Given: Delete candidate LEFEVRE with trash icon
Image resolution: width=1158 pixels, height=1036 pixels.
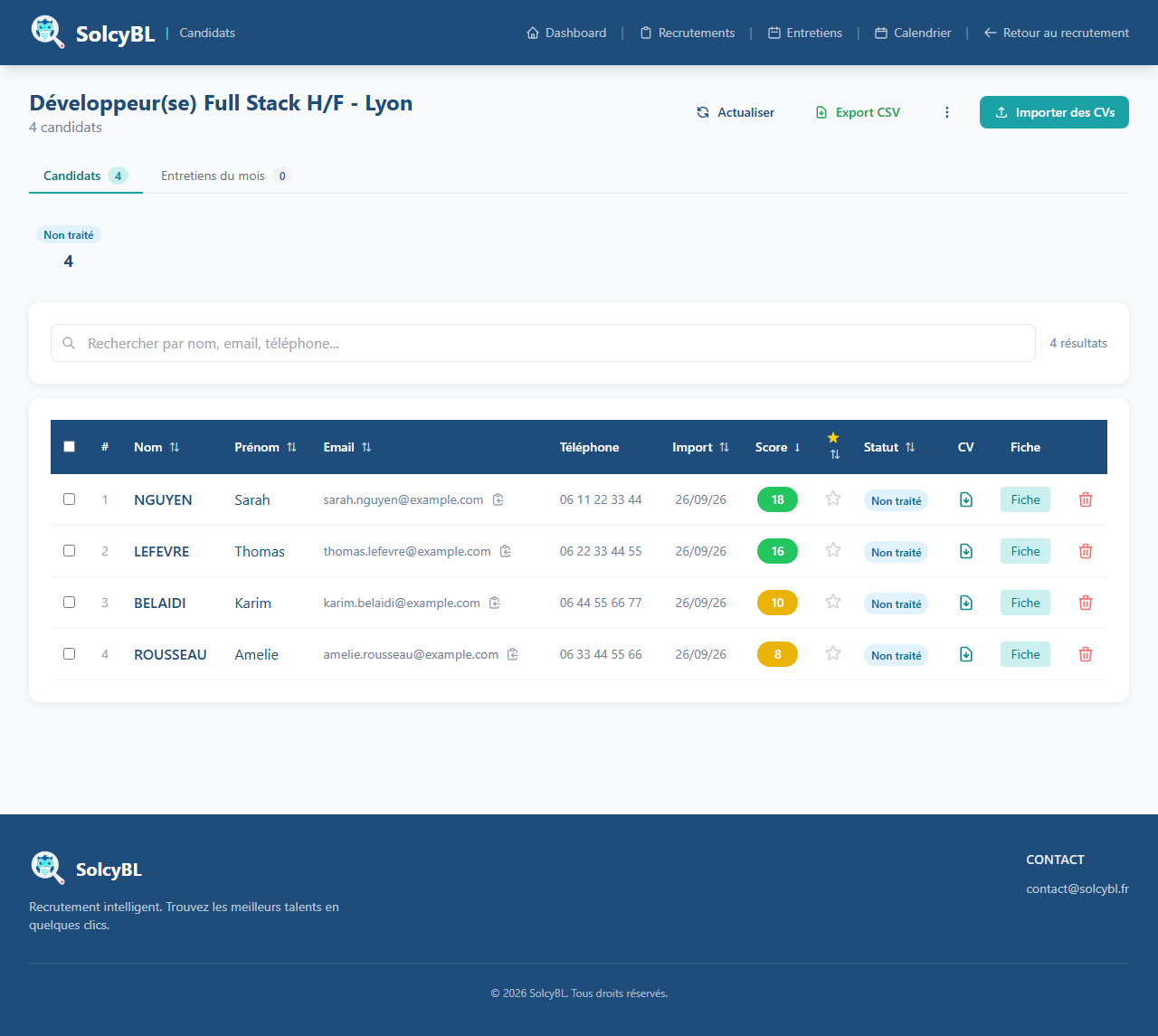Looking at the screenshot, I should coord(1086,551).
